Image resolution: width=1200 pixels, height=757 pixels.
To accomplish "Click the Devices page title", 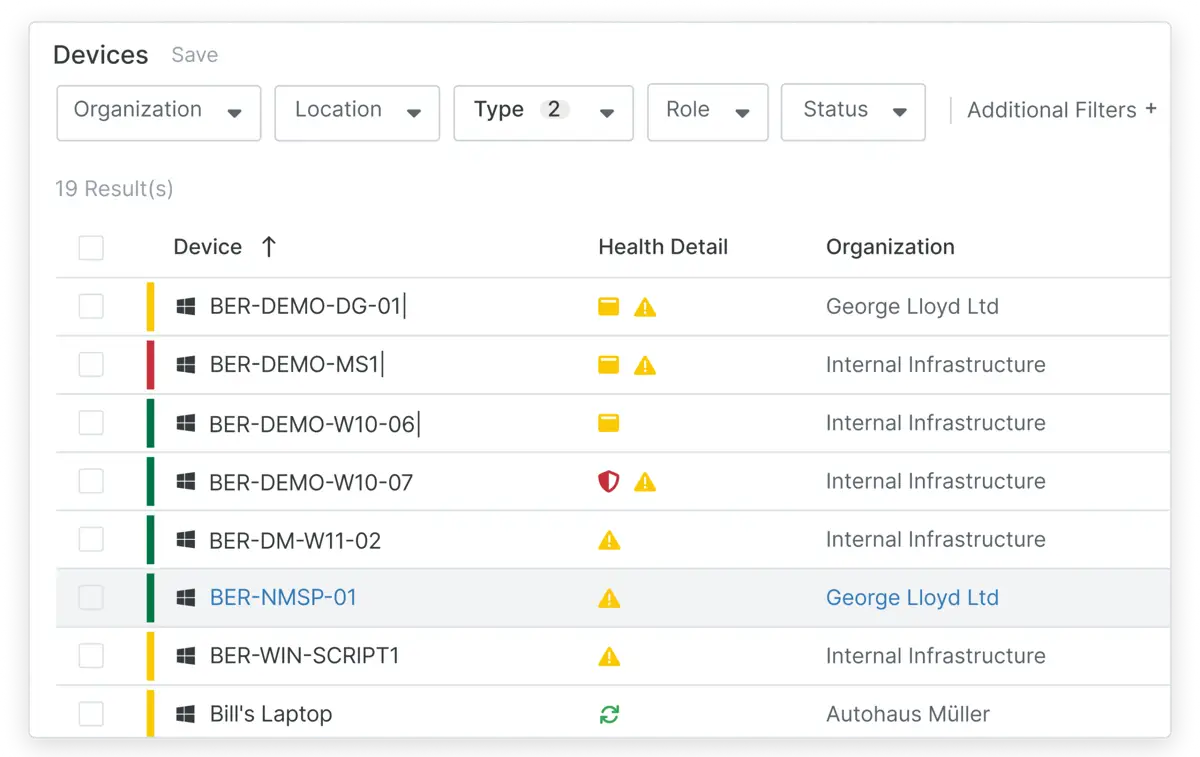I will (100, 55).
